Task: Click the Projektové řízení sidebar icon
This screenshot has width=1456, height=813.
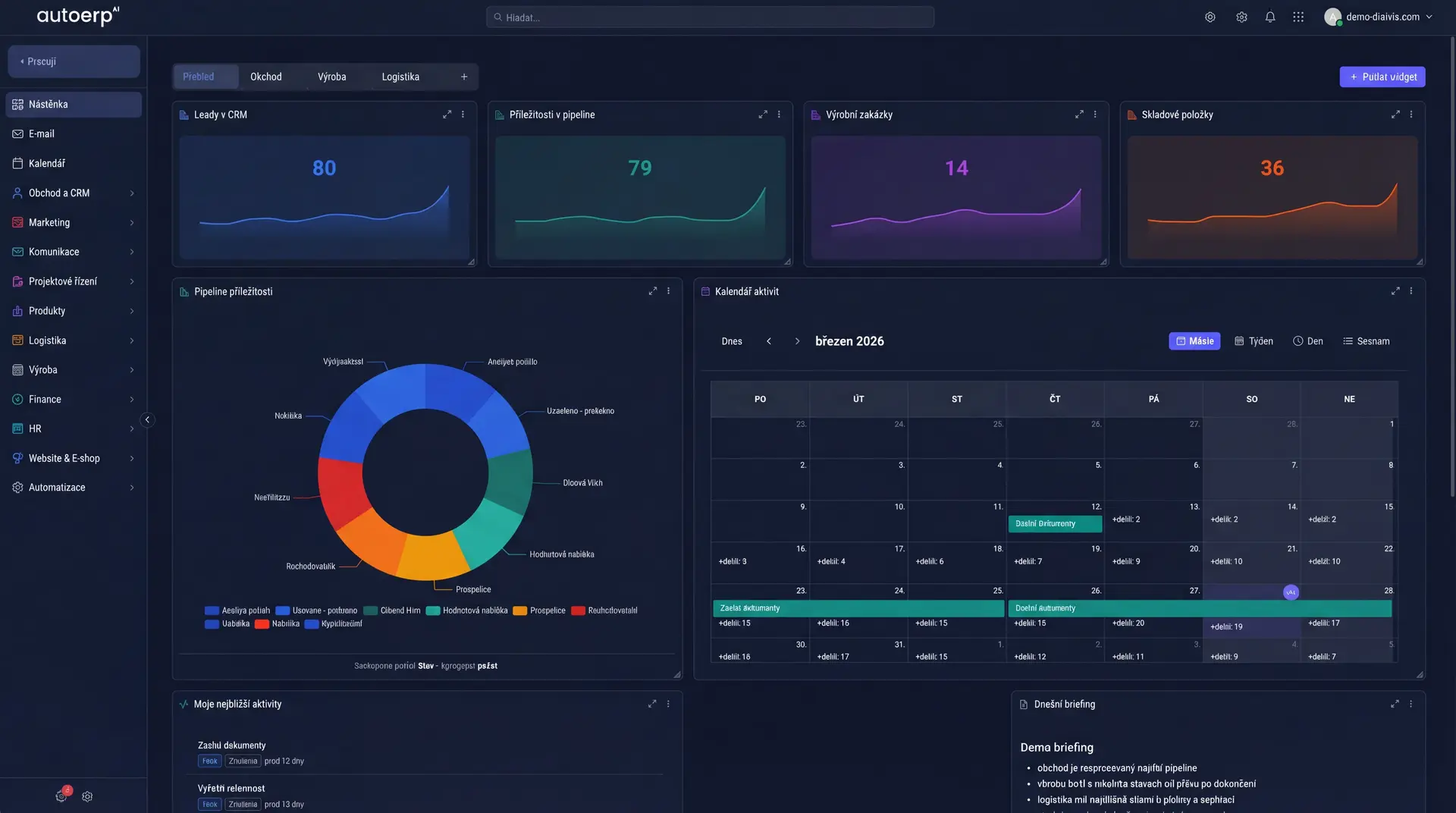Action: coord(17,281)
